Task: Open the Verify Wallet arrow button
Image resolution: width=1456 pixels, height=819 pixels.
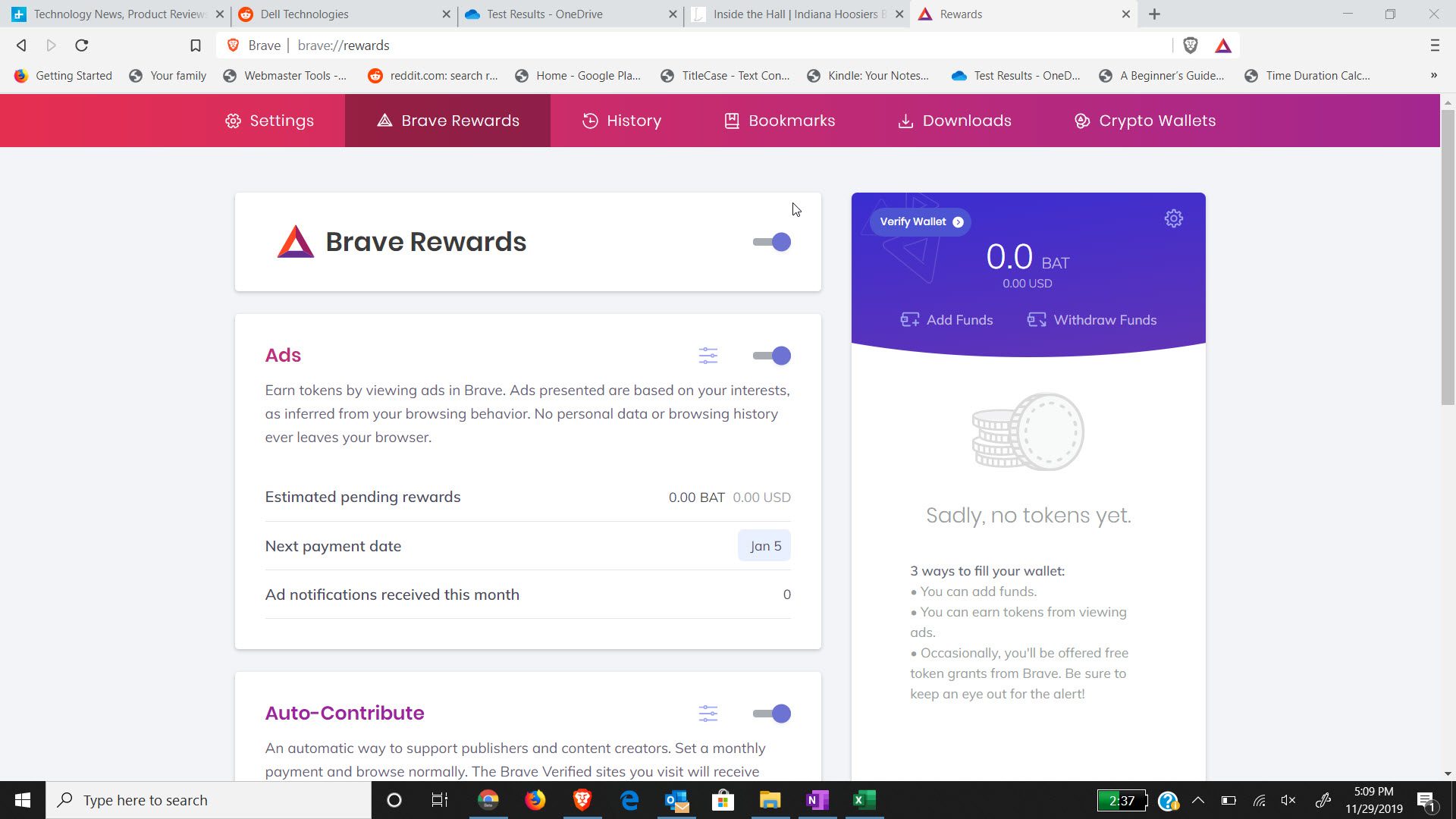Action: [x=958, y=222]
